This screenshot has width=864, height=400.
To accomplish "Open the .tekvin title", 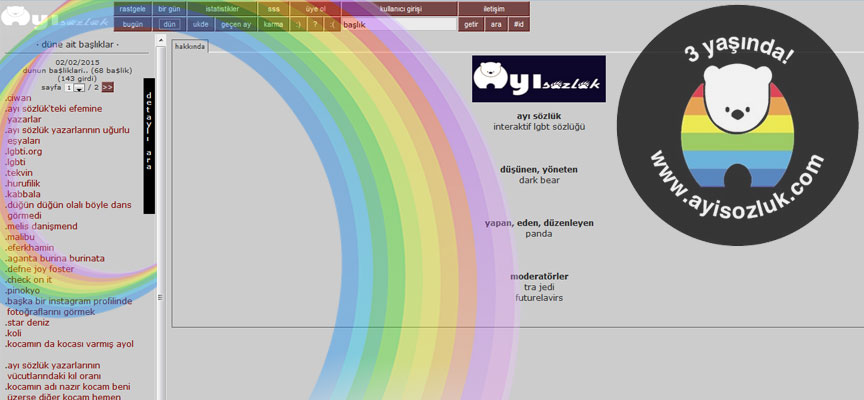I will (19, 173).
